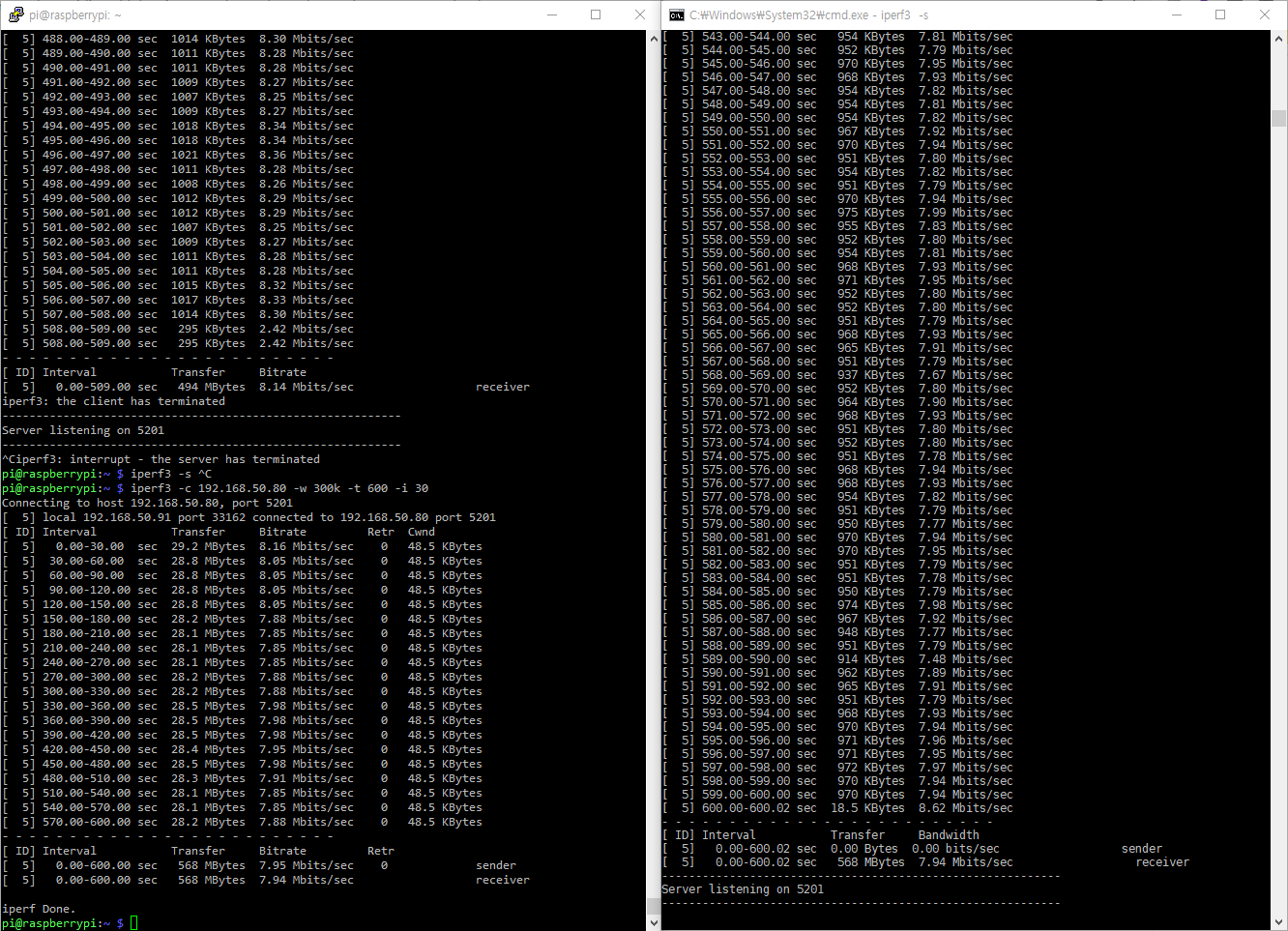Minimize the left PuTTY terminal window
Screen dimensions: 1288x931
[x=552, y=15]
